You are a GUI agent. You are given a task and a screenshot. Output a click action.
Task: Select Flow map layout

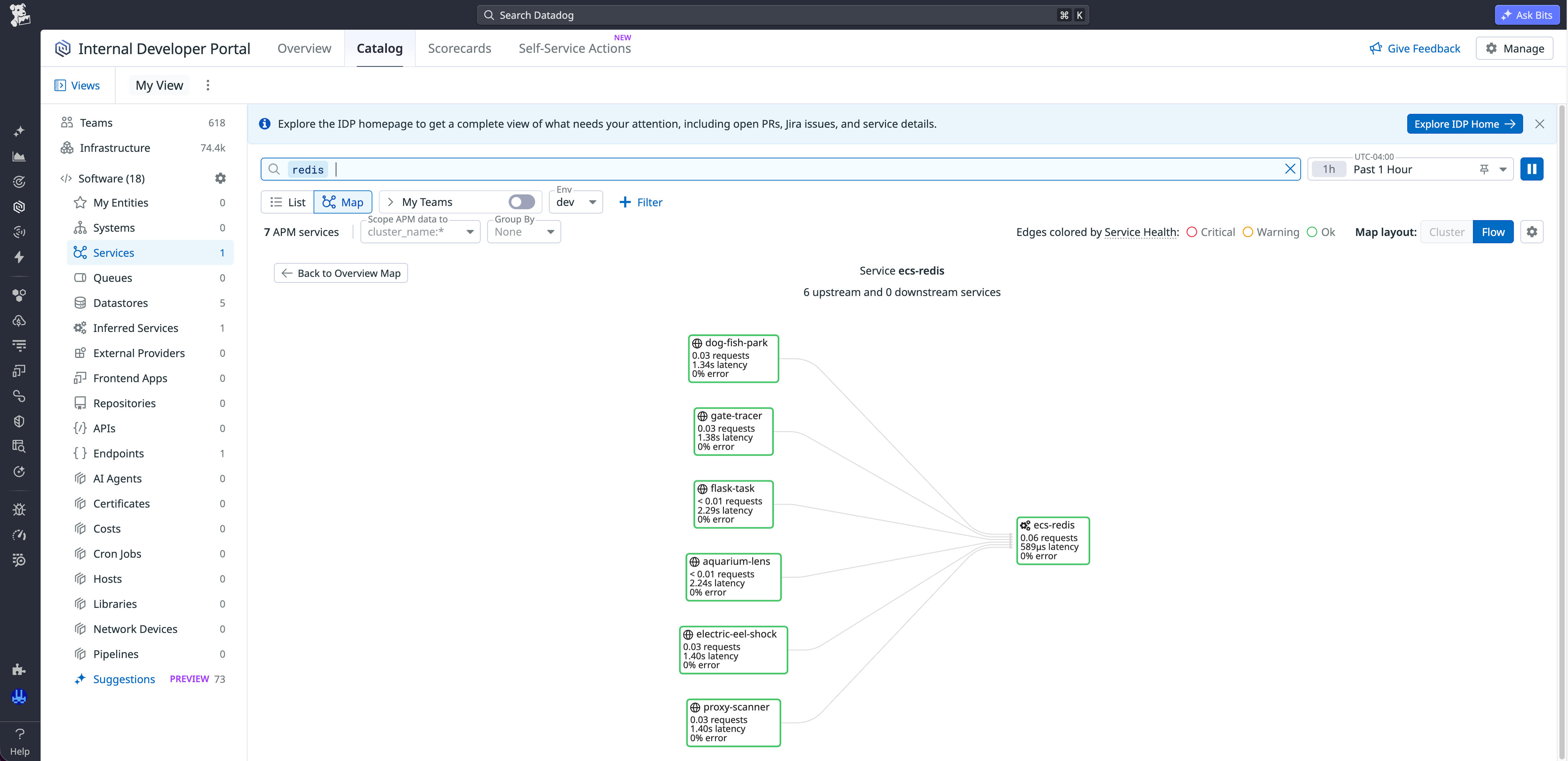1493,232
